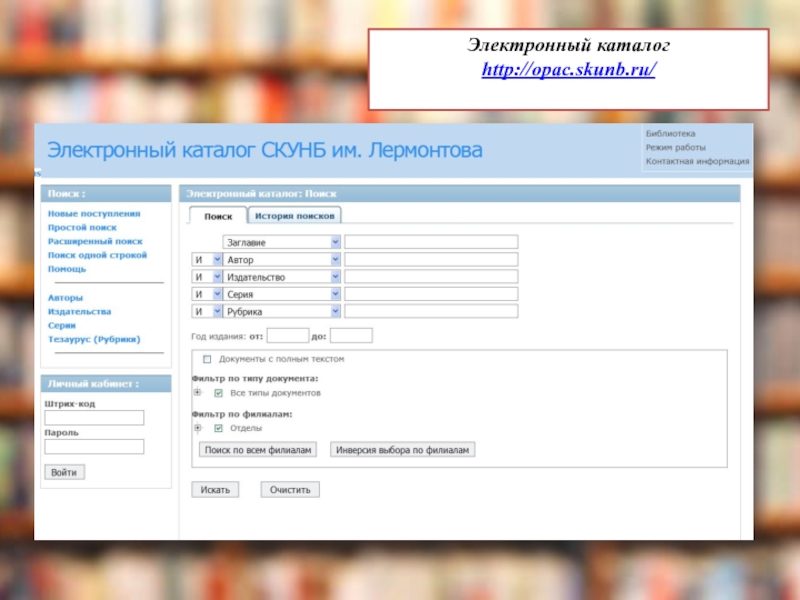Enable Документы с полным текстом checkbox
800x600 pixels.
(x=207, y=358)
